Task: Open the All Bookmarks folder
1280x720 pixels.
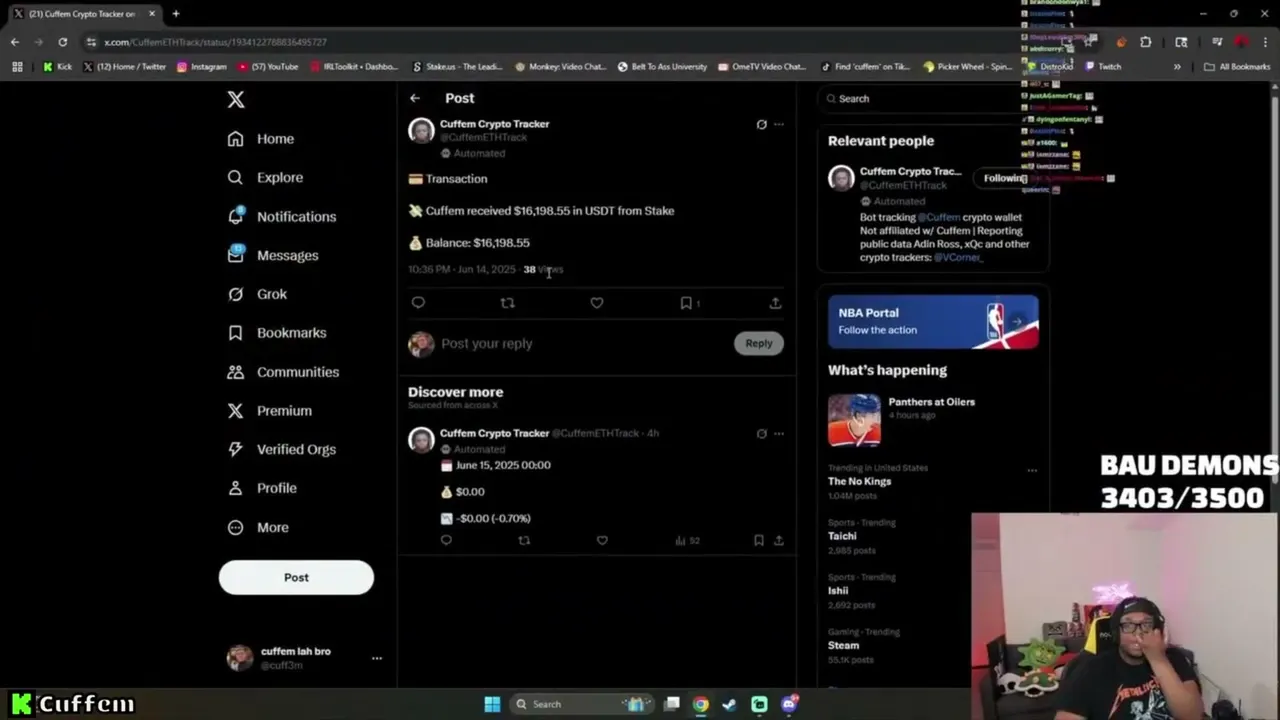Action: tap(1237, 67)
